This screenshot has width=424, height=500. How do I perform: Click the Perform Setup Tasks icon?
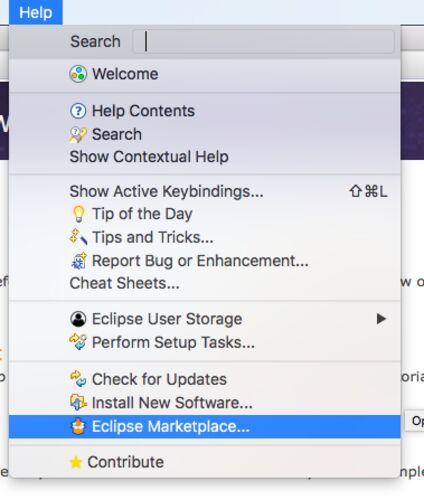pyautogui.click(x=78, y=342)
